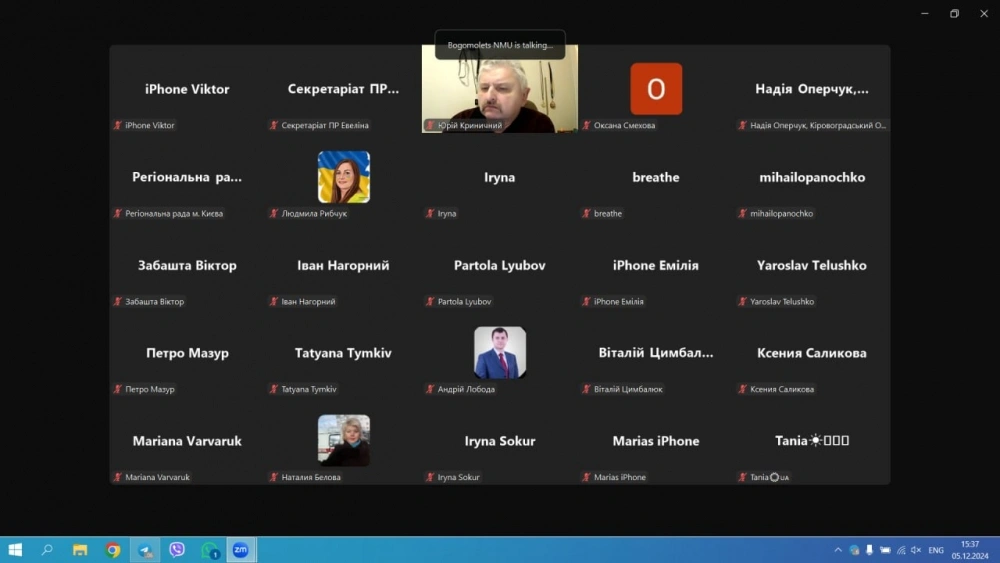The image size is (1000, 563).
Task: Click muted mic icon beside iPhone Viktor label
Action: point(117,126)
